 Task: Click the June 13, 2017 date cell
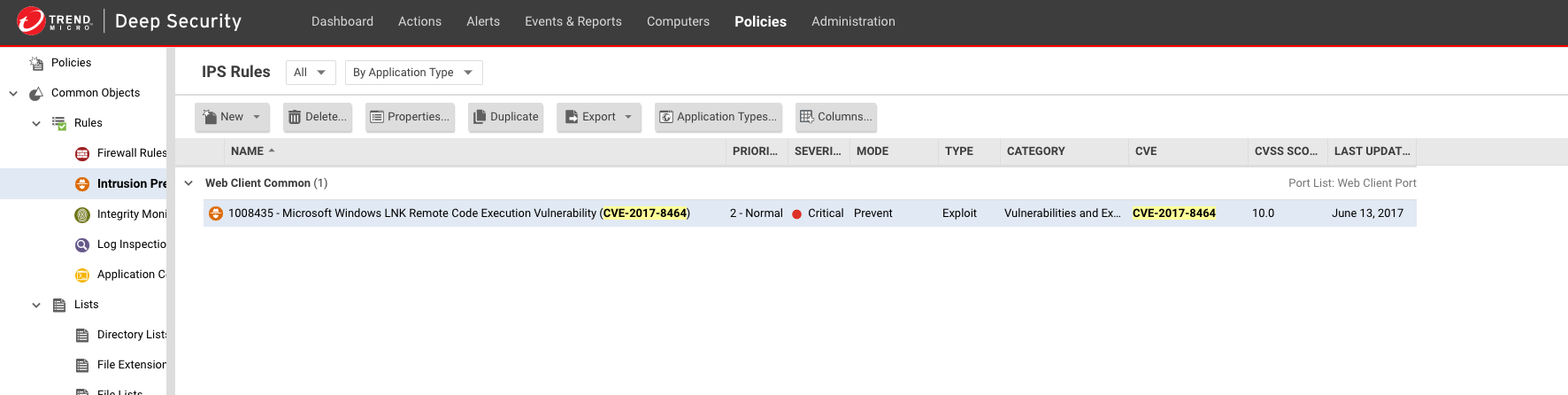click(x=1367, y=213)
